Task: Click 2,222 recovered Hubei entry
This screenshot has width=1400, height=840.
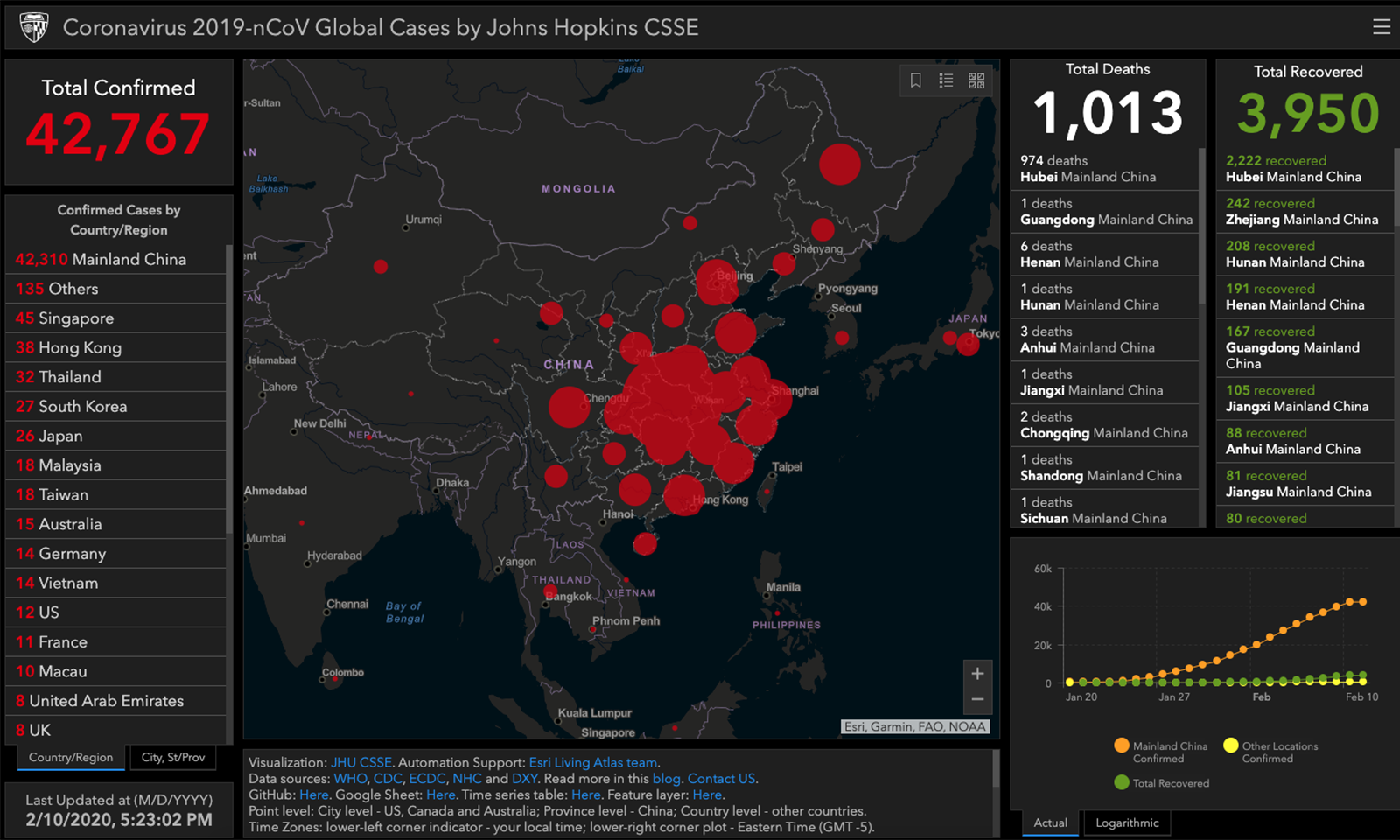Action: [x=1305, y=169]
